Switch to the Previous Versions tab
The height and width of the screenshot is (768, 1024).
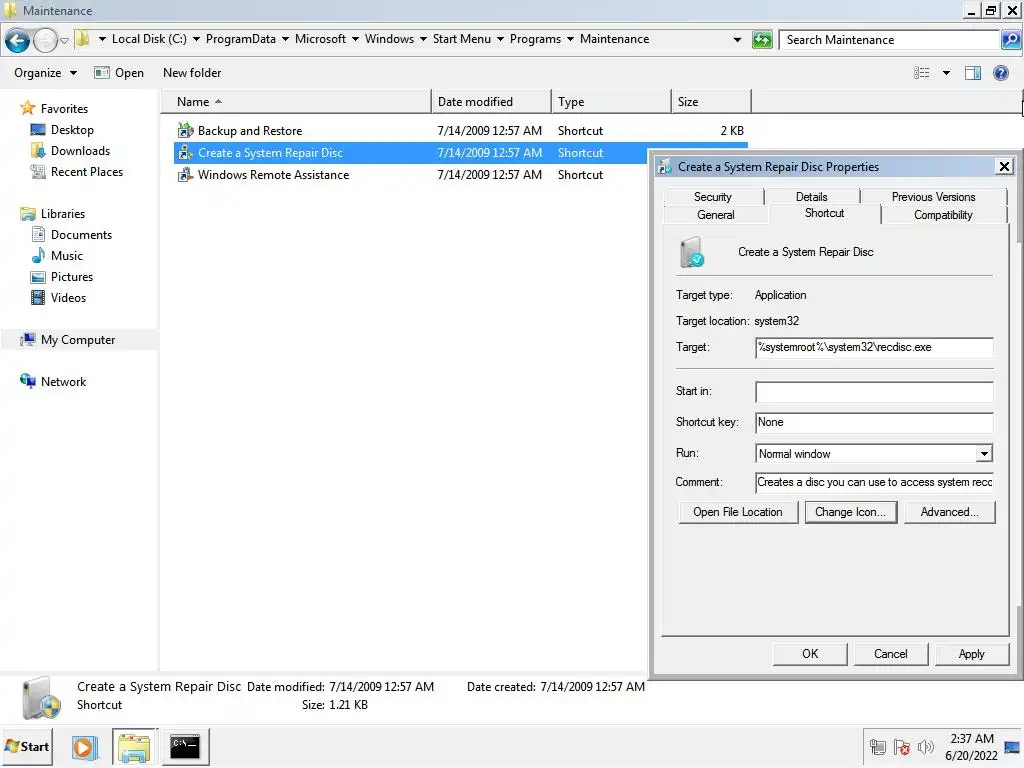[933, 197]
